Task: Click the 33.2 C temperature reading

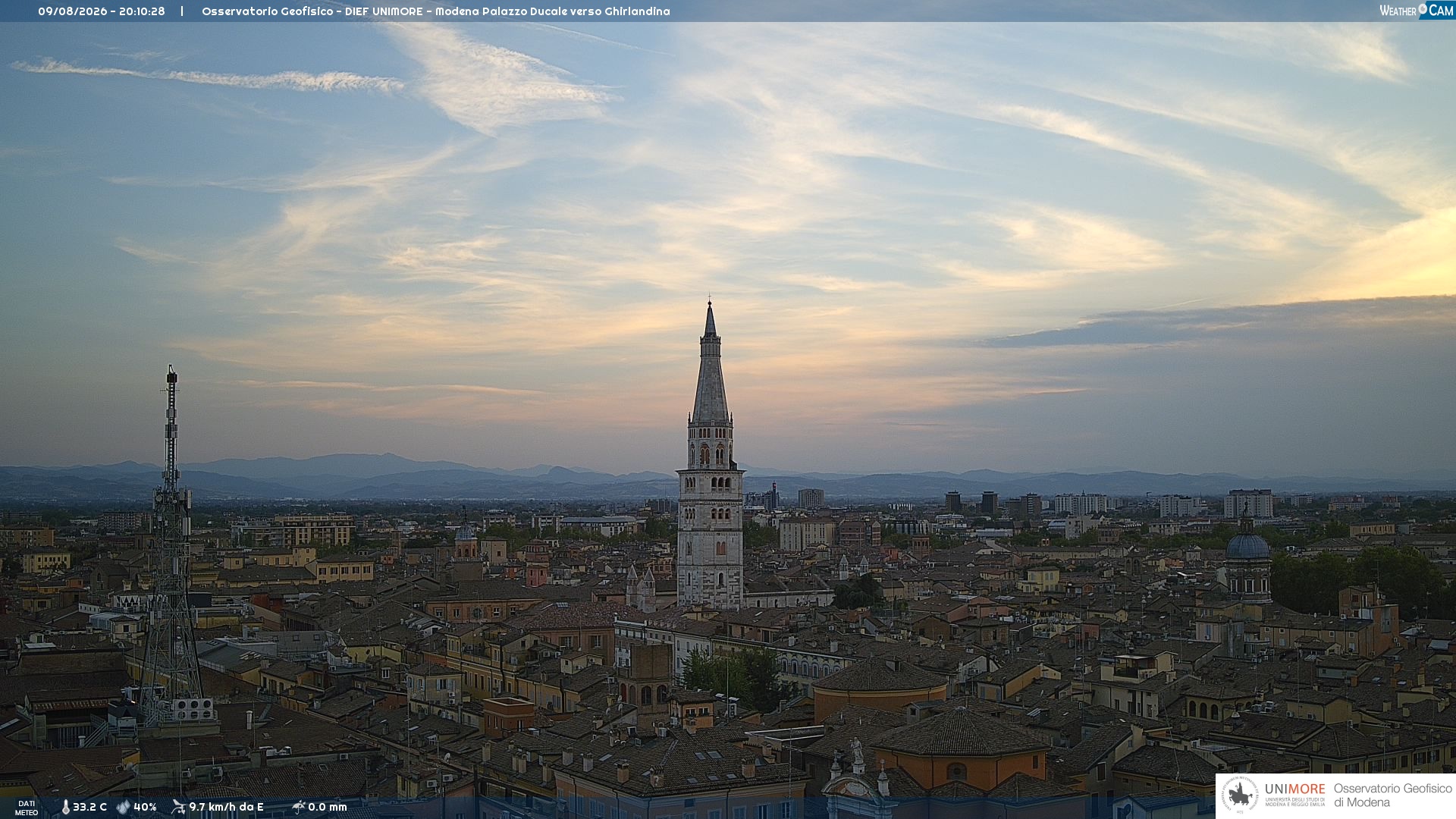Action: 89,807
